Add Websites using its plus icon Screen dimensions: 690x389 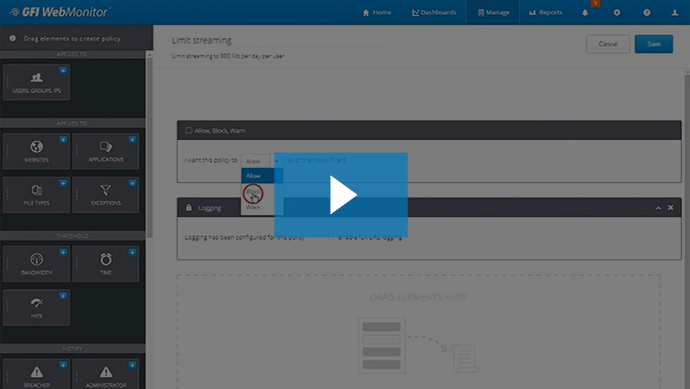[63, 140]
